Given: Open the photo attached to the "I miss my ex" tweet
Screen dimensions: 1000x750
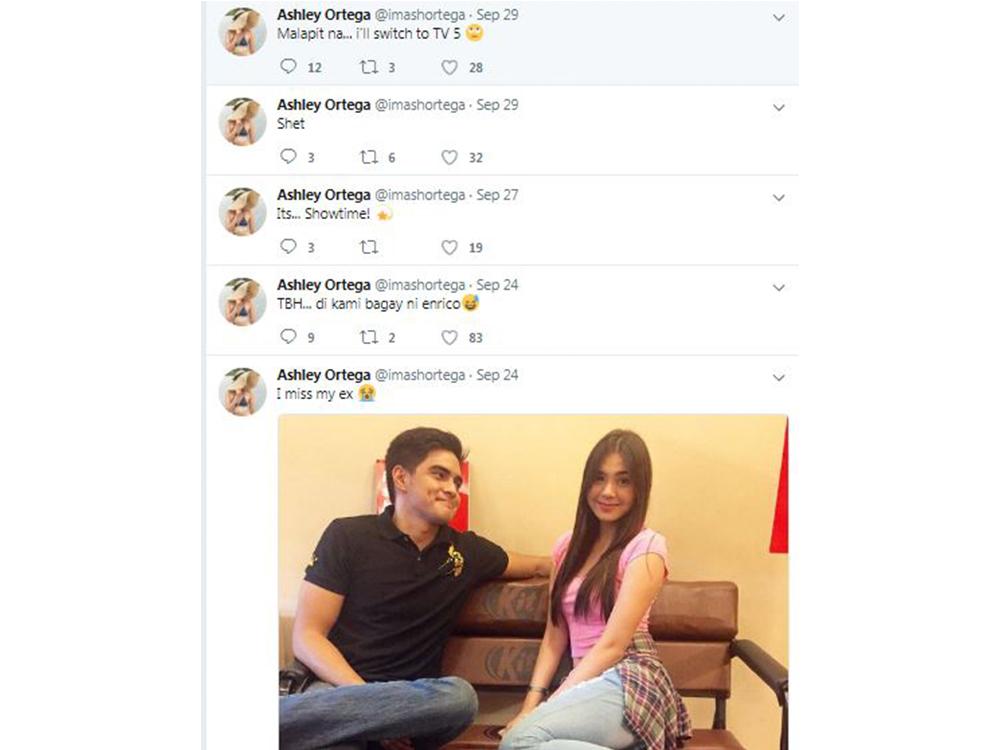Looking at the screenshot, I should click(532, 580).
